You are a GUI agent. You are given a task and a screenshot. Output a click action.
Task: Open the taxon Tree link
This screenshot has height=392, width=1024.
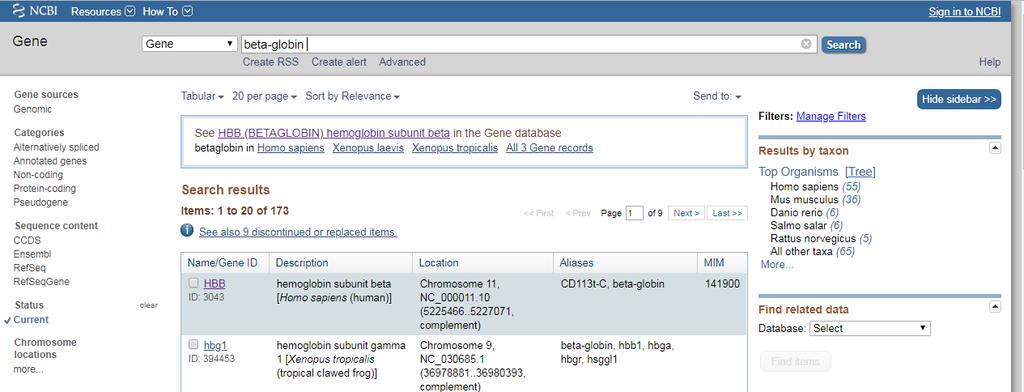pos(860,172)
